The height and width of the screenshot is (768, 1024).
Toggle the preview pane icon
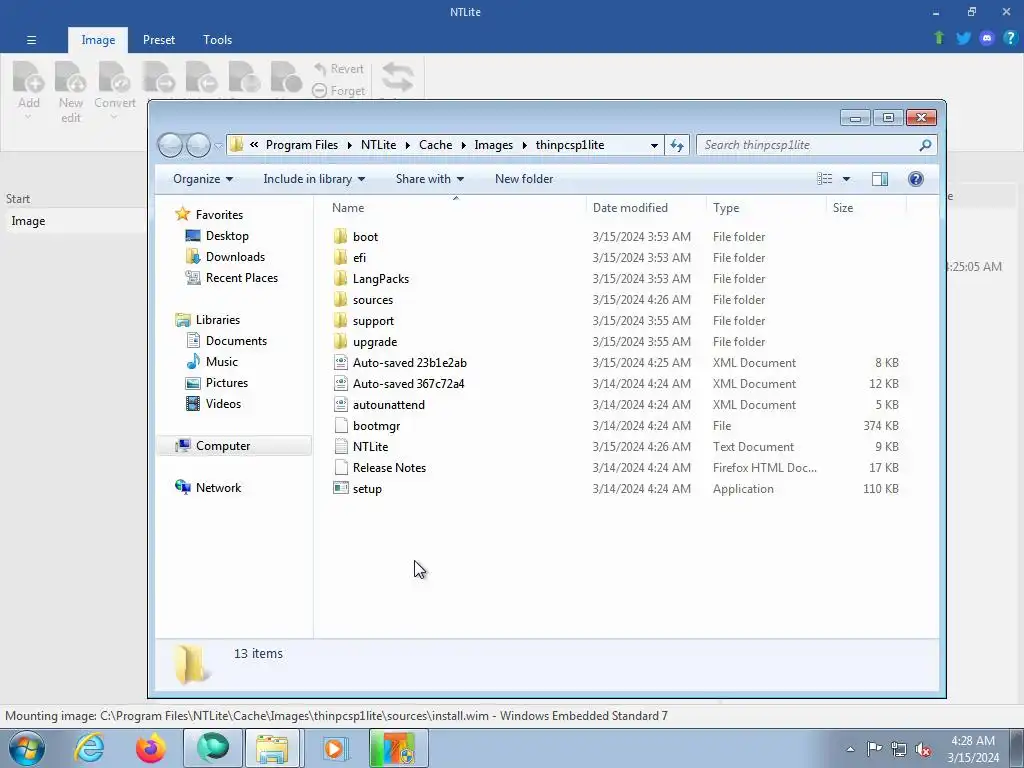coord(880,179)
